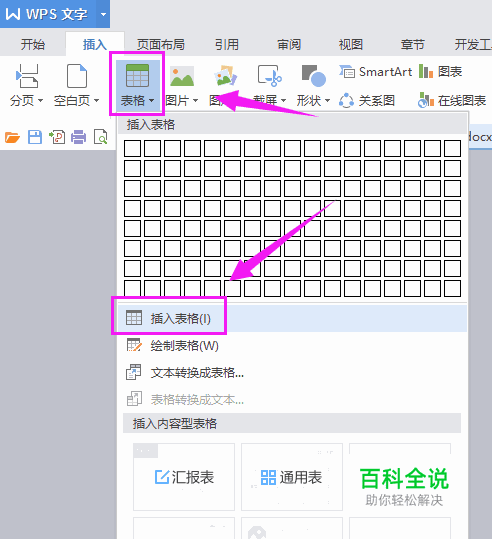Expand the 图片 dropdown arrow
Image resolution: width=492 pixels, height=539 pixels.
pos(195,101)
